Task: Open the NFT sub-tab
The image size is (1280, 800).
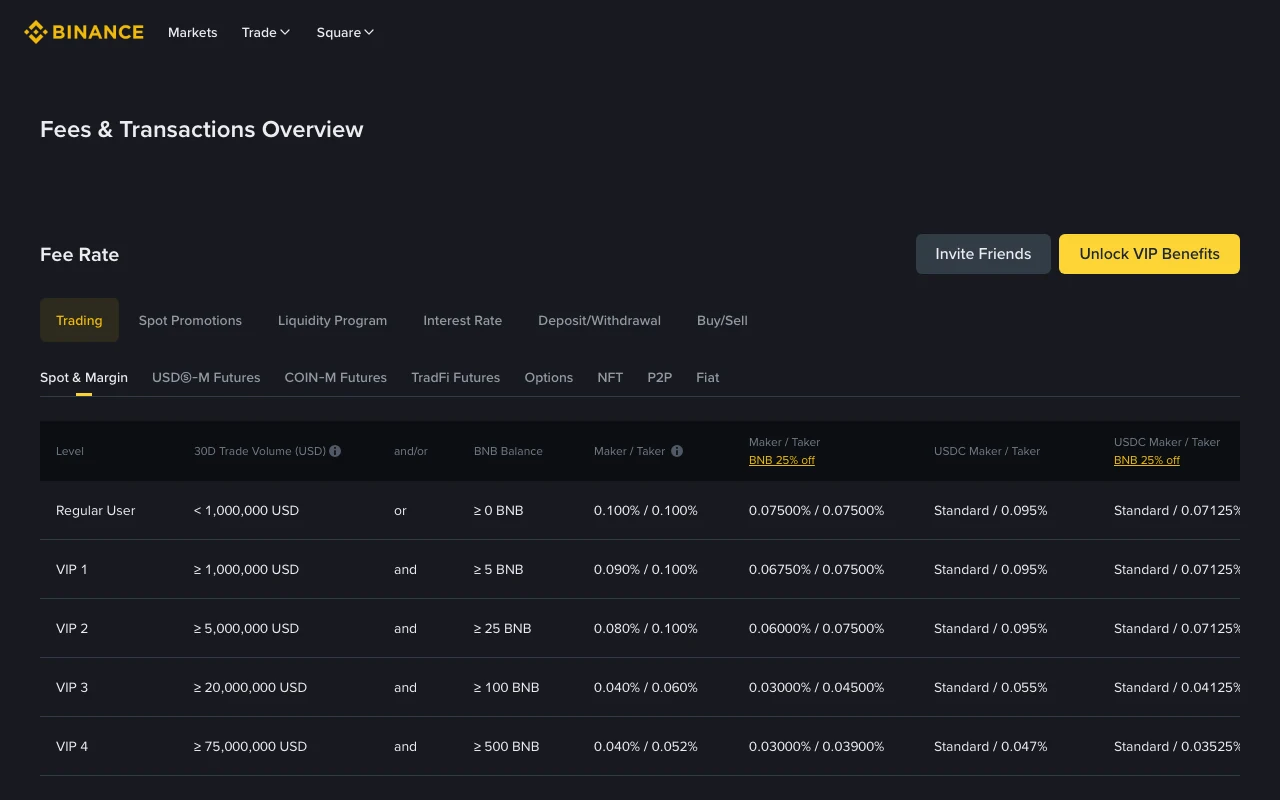Action: (610, 377)
